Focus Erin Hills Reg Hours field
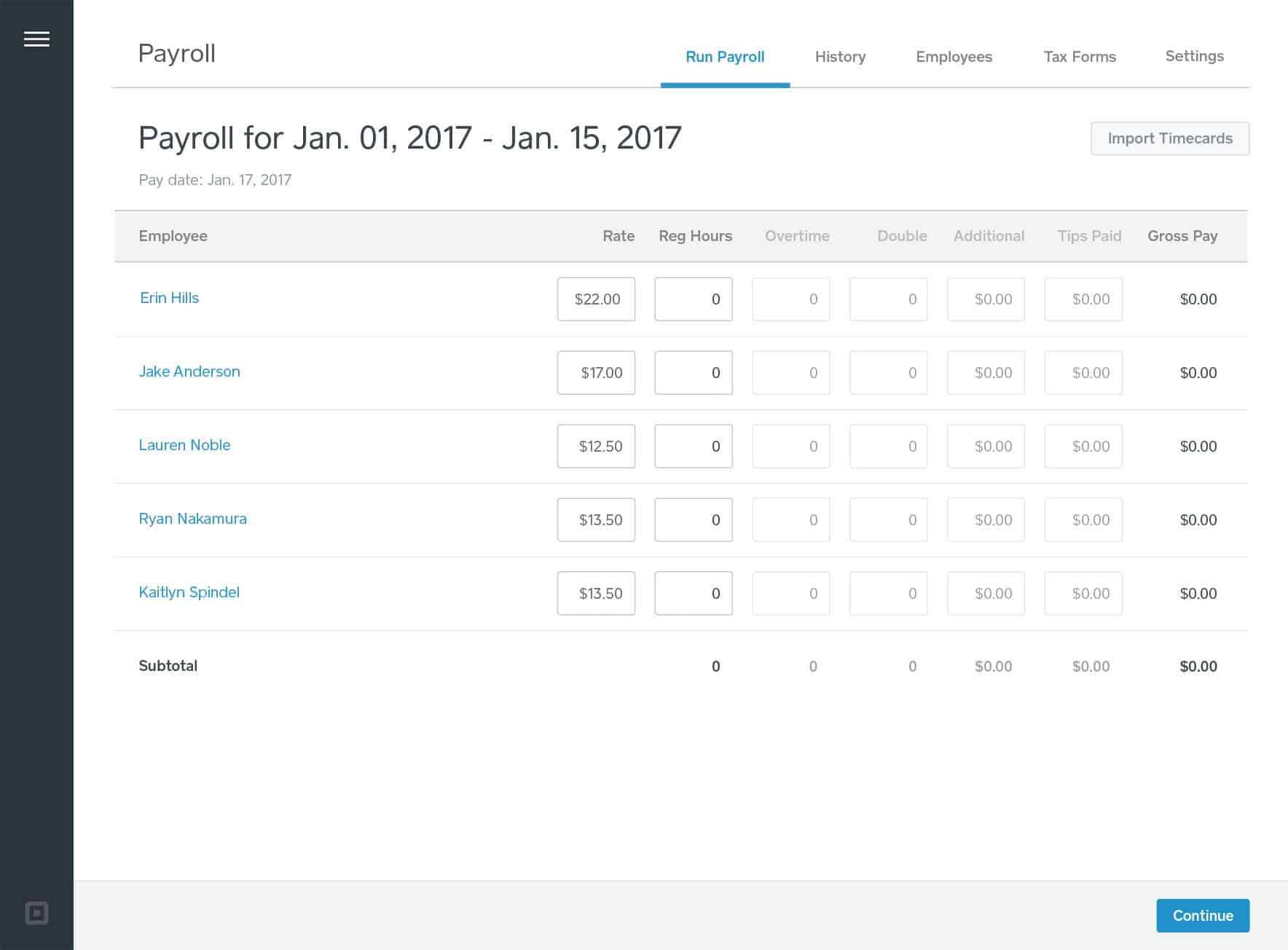The image size is (1288, 950). [x=694, y=299]
